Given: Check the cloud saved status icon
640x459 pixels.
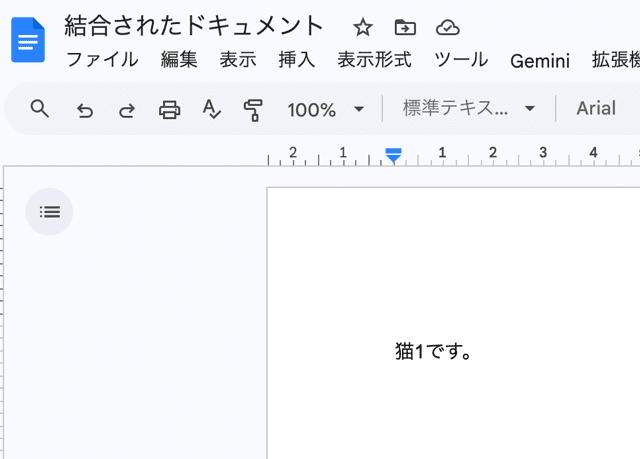Looking at the screenshot, I should [x=448, y=28].
